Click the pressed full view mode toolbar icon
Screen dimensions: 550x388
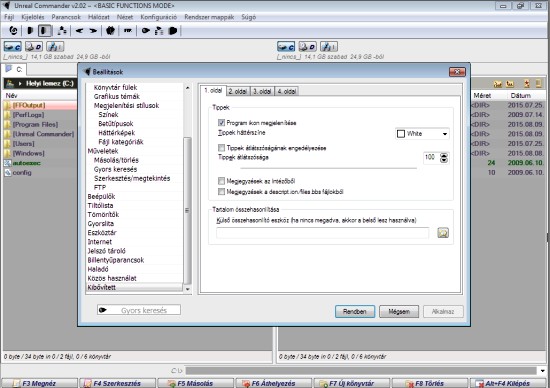coord(45,31)
